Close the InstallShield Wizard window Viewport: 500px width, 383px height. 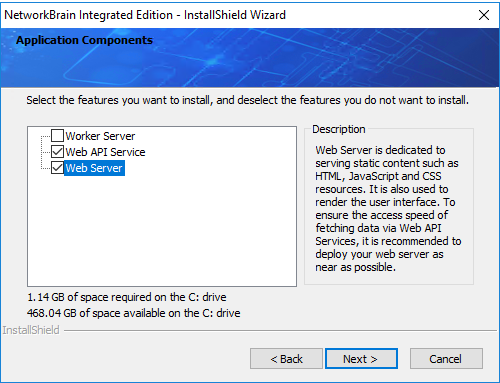(484, 15)
